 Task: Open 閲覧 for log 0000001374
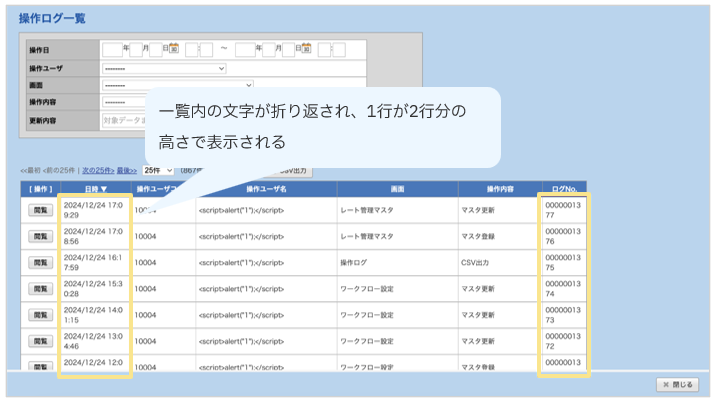40,289
